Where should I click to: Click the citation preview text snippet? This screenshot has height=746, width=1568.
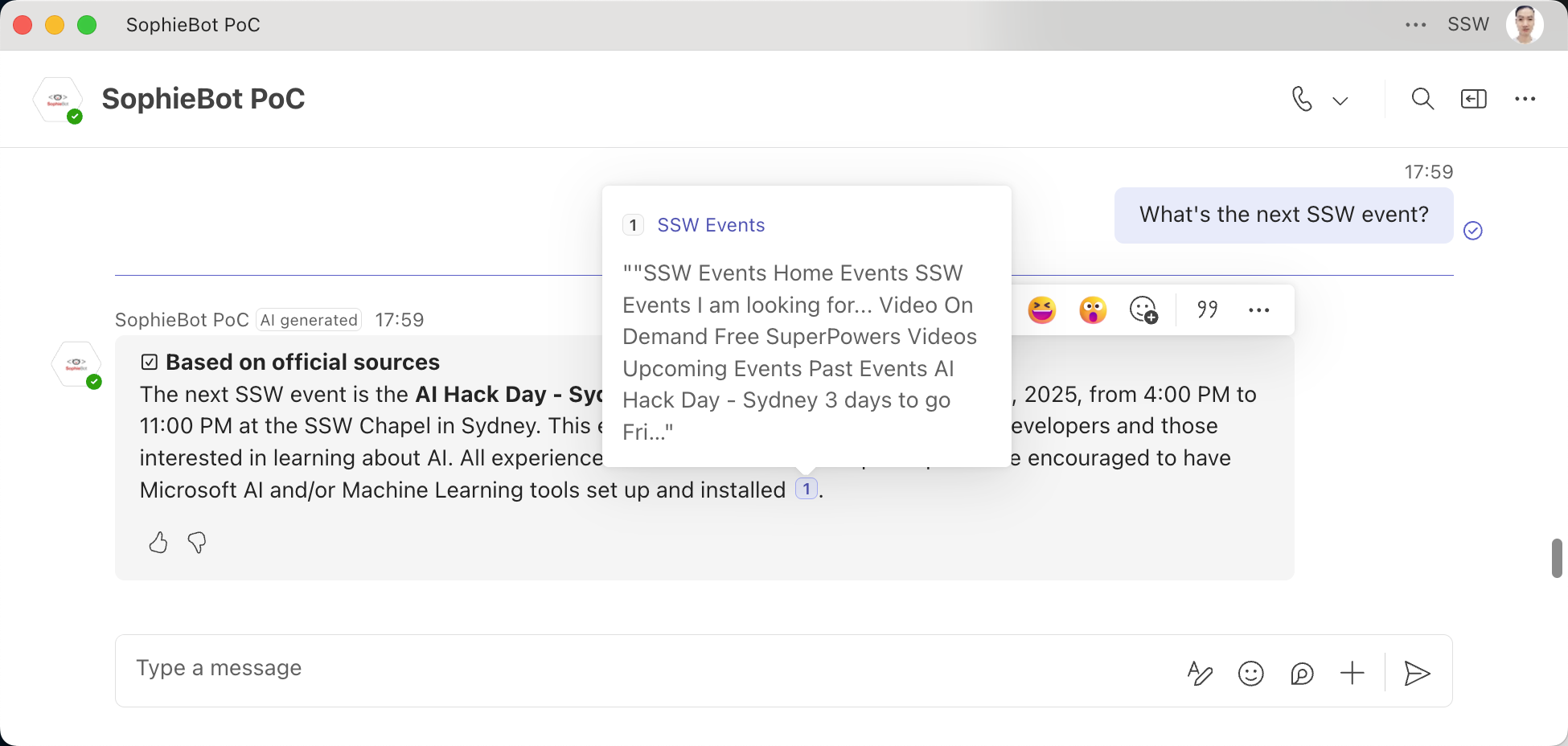click(x=800, y=352)
